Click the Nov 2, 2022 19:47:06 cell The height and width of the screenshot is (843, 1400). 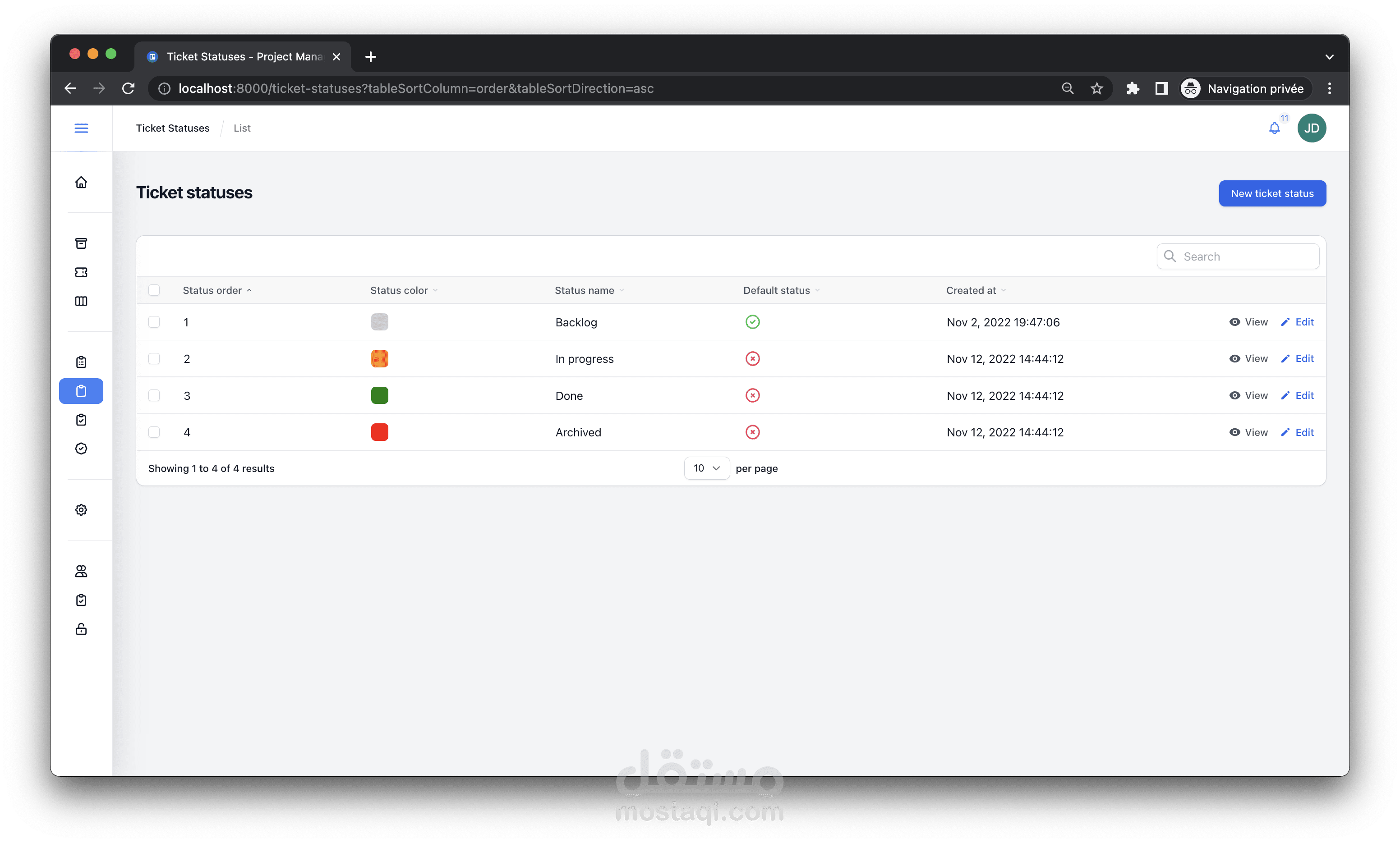pyautogui.click(x=1003, y=322)
